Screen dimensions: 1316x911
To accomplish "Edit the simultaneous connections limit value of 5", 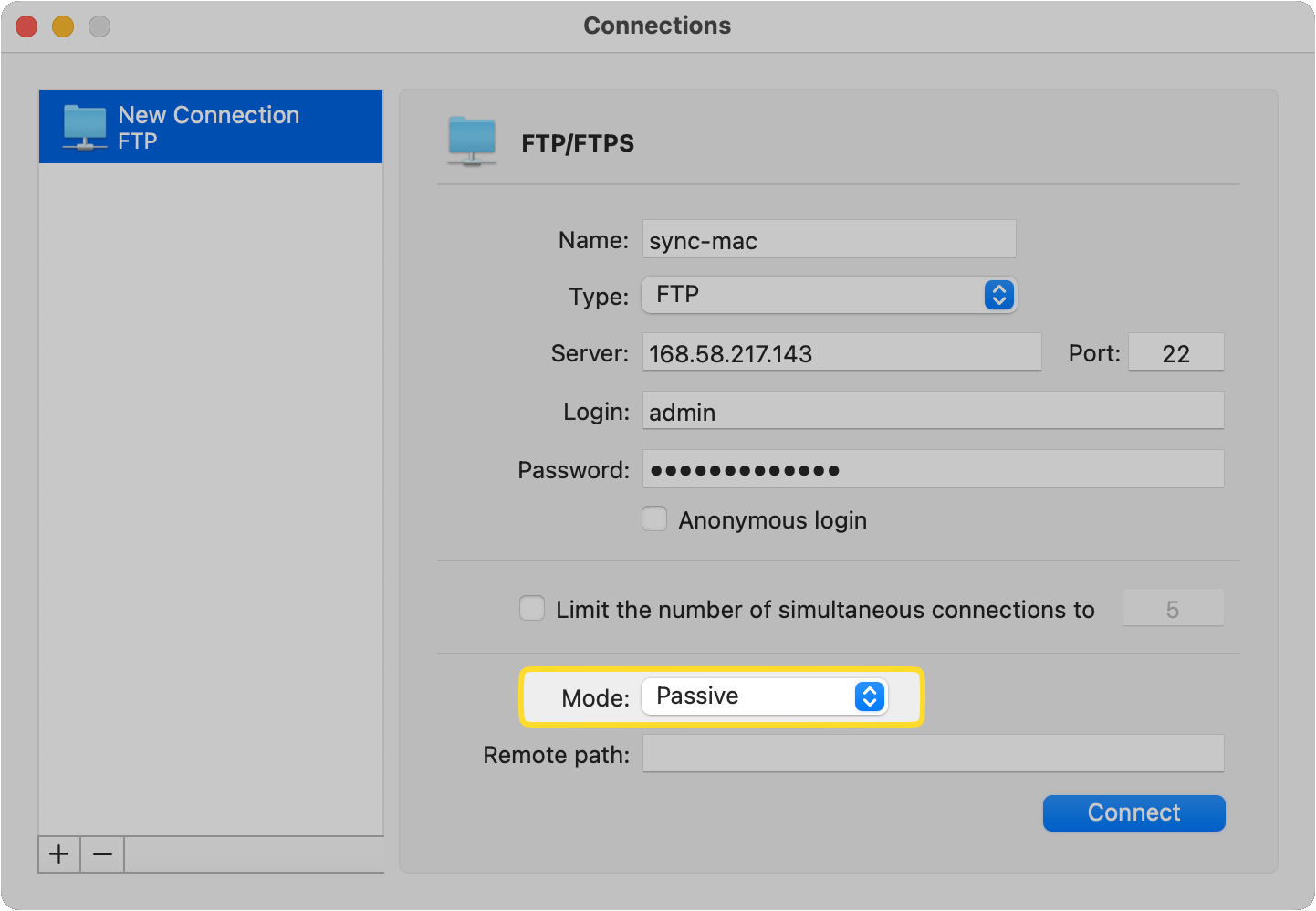I will [x=1174, y=608].
